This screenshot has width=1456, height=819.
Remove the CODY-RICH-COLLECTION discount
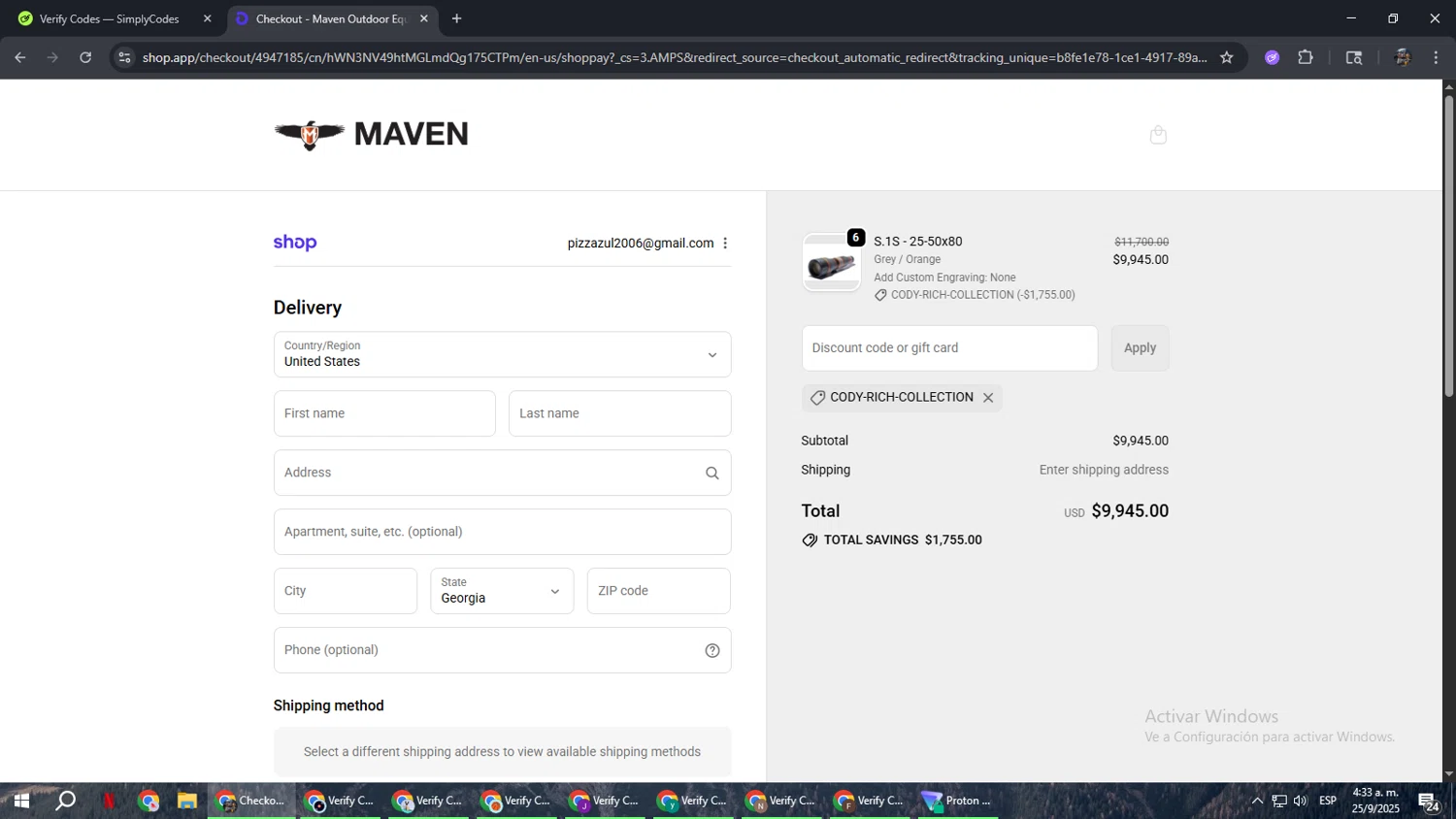[x=988, y=398]
